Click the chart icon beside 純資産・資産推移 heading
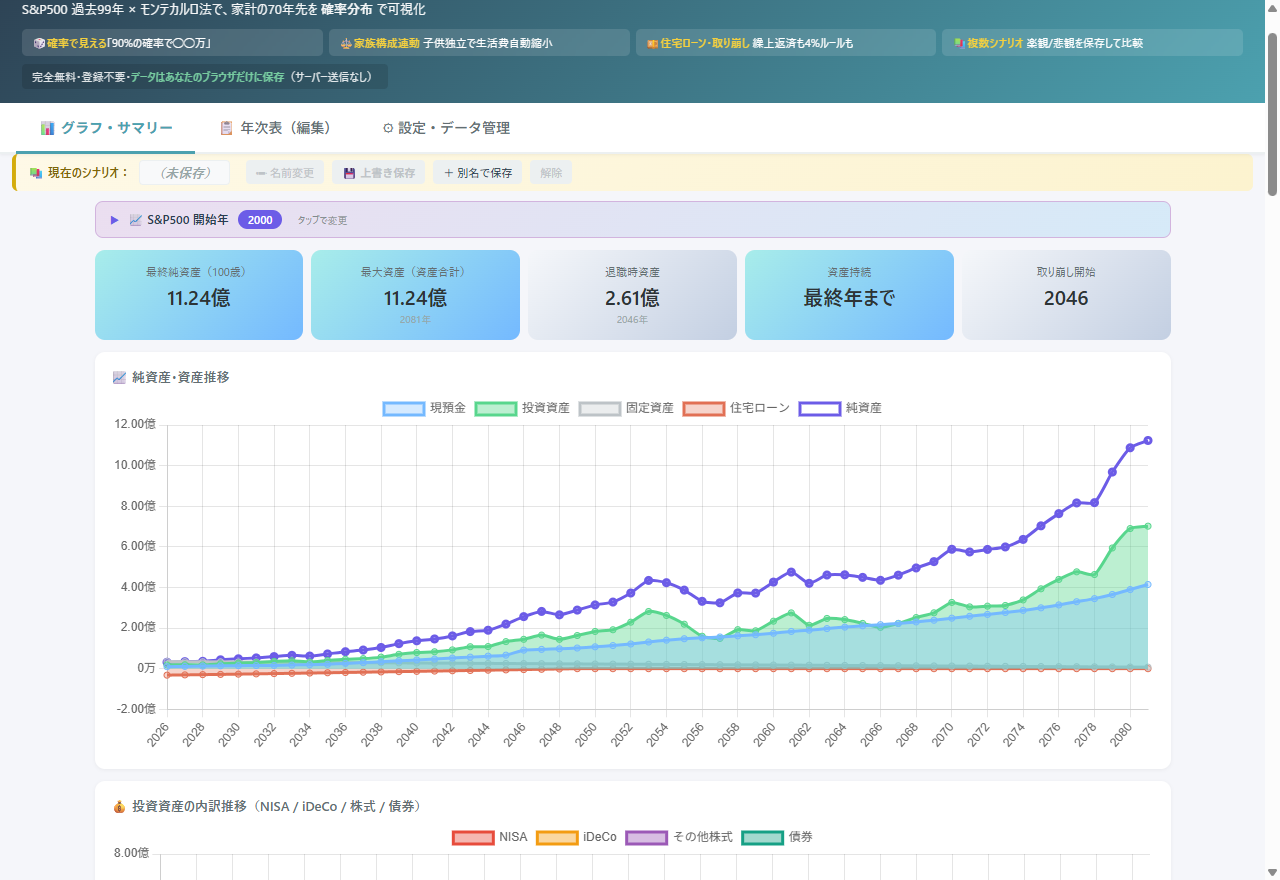1280x880 pixels. coord(120,377)
